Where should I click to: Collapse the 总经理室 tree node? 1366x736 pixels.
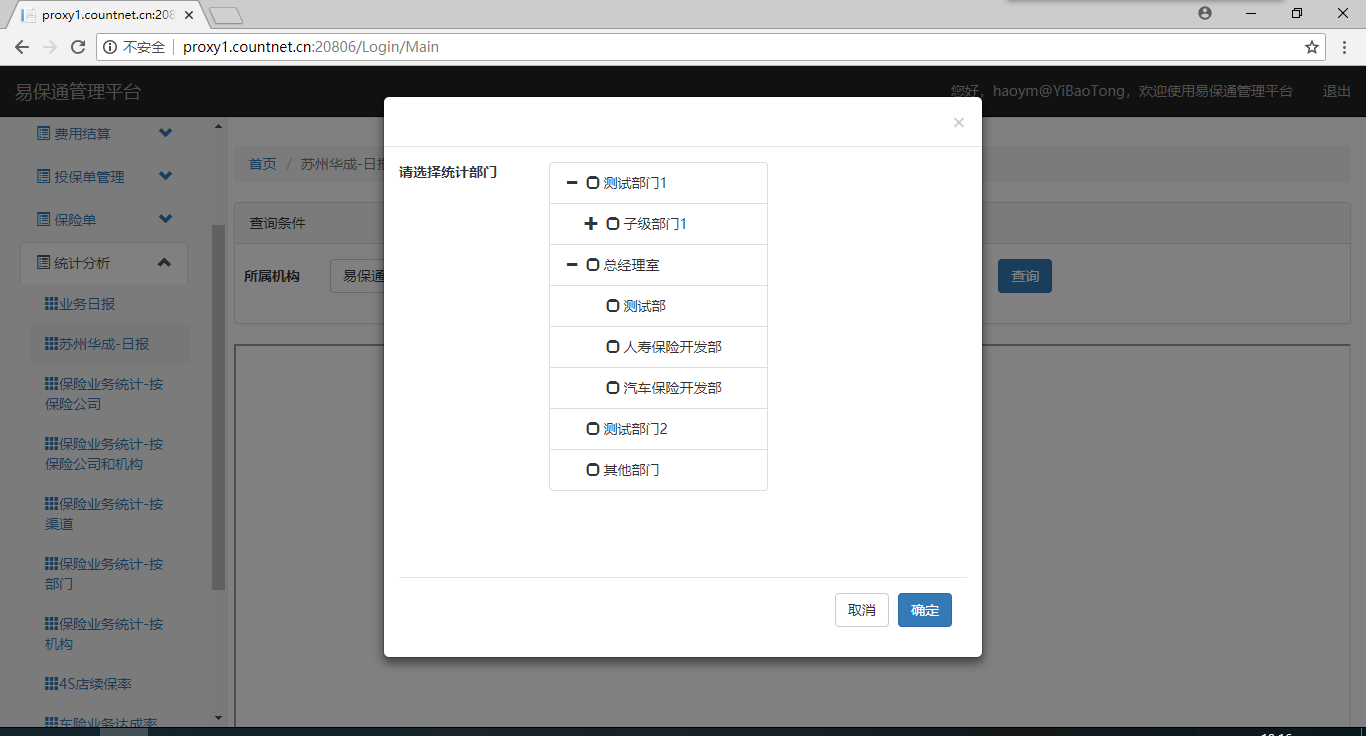[x=572, y=265]
